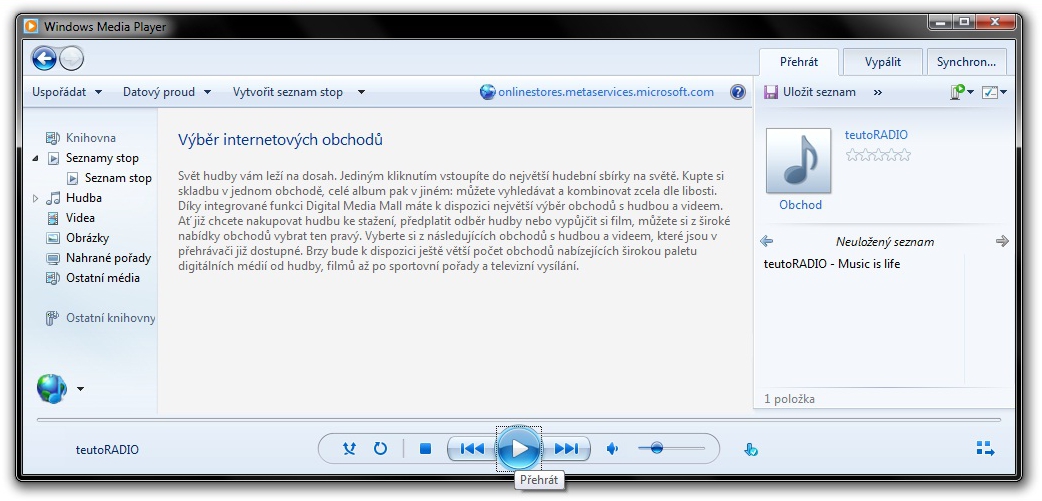This screenshot has height=501, width=1042.
Task: Click the Videa film icon
Action: [53, 218]
